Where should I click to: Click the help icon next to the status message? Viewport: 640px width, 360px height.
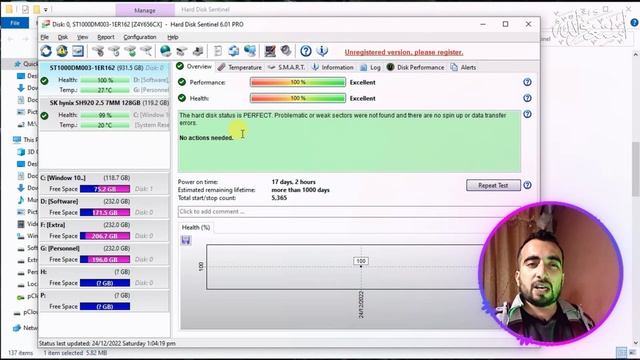tap(527, 114)
